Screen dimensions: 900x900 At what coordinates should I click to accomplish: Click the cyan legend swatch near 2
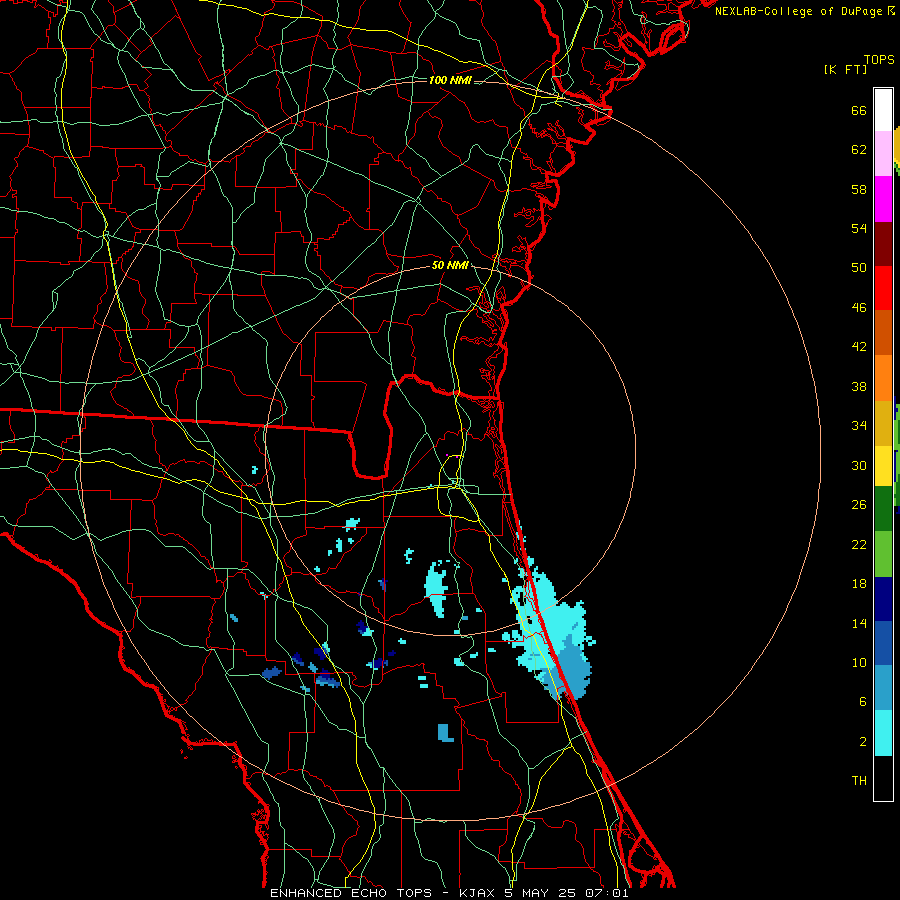883,733
